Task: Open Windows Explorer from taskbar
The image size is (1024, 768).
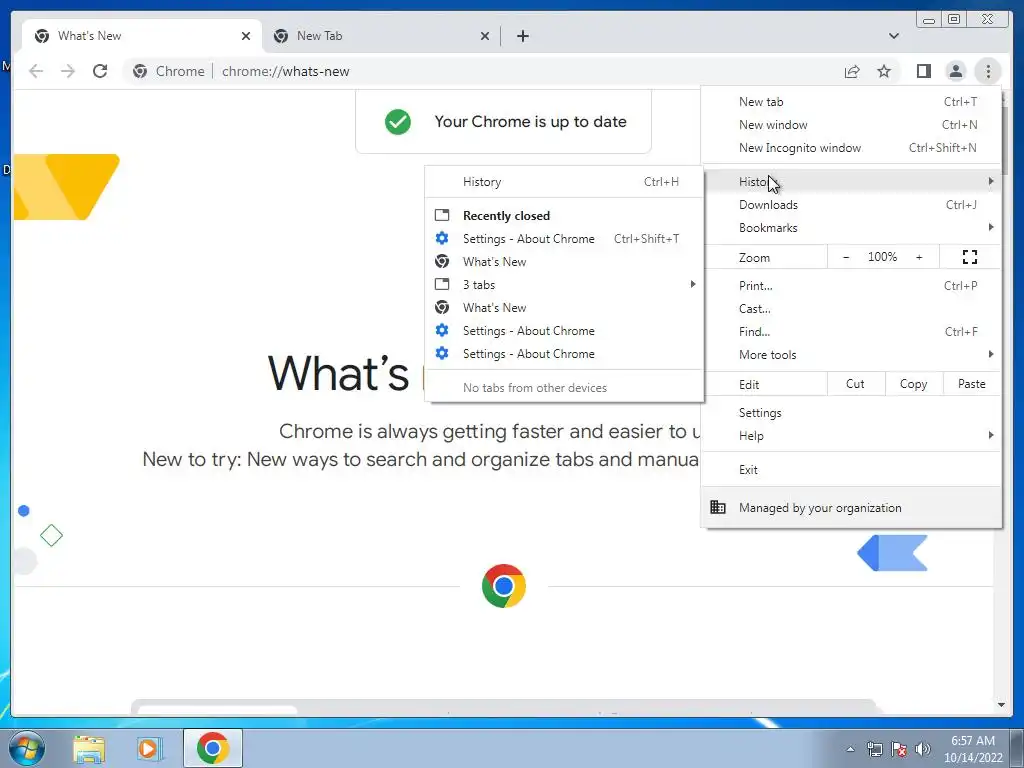Action: (x=89, y=748)
